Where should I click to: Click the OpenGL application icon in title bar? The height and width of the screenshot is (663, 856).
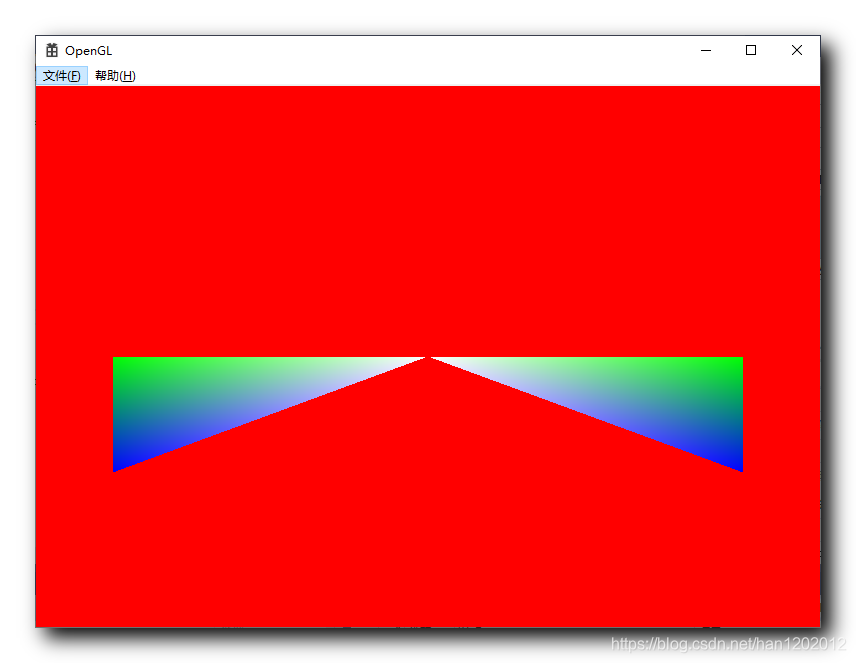point(50,50)
